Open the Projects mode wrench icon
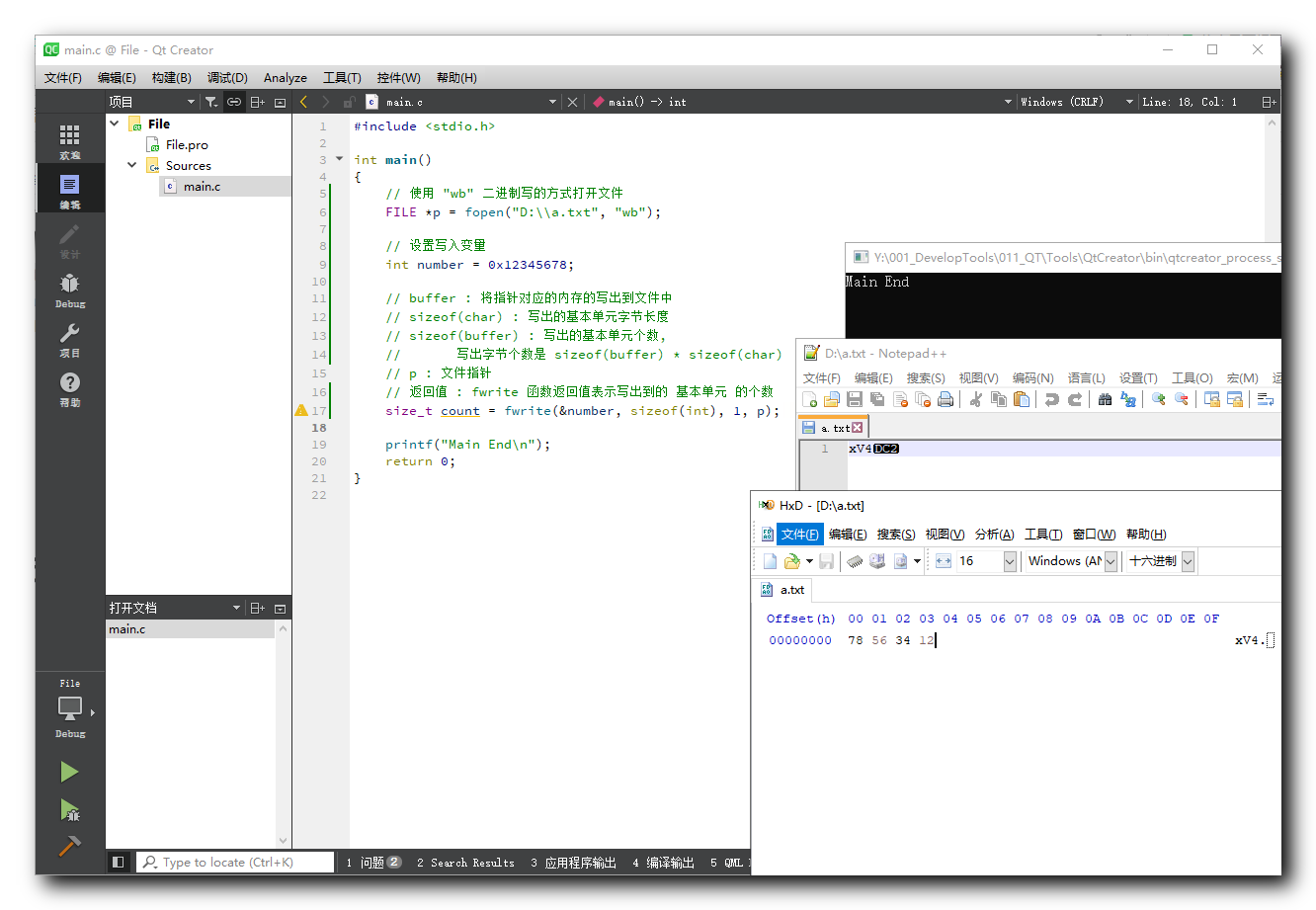The image size is (1316, 910). (x=69, y=339)
